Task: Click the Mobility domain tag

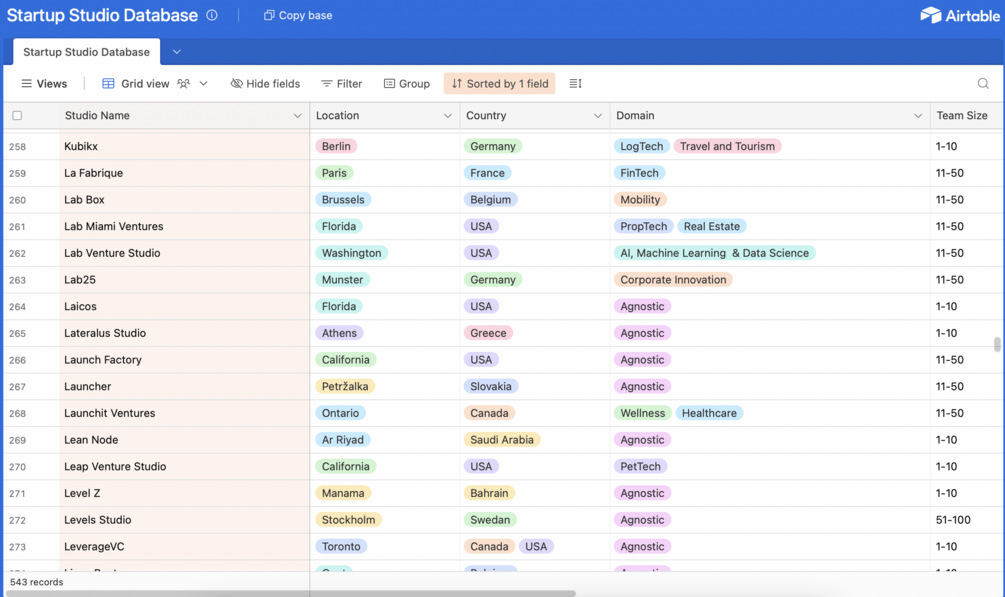Action: pos(640,199)
